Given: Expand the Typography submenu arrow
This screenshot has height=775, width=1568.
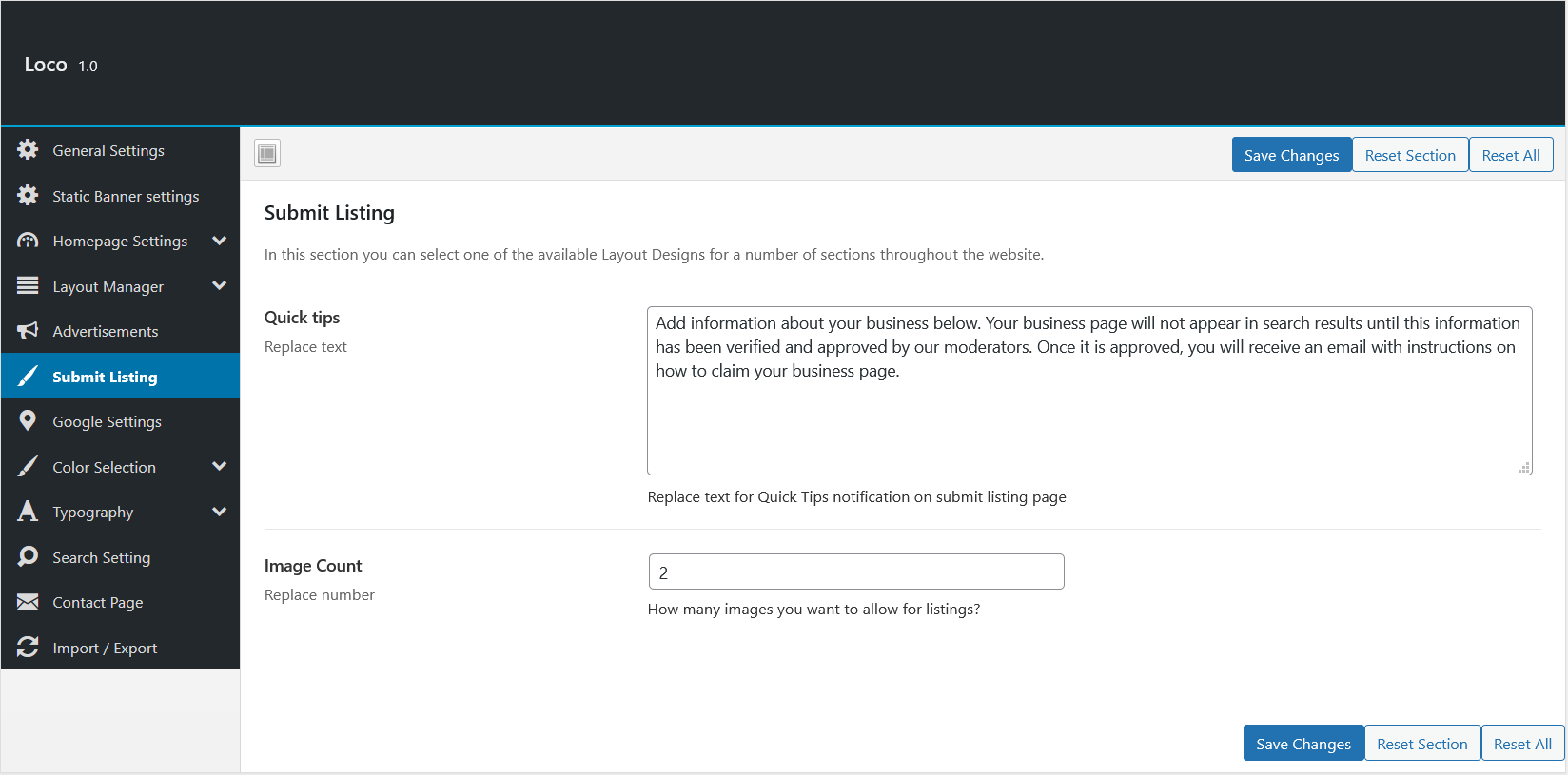Looking at the screenshot, I should point(220,512).
